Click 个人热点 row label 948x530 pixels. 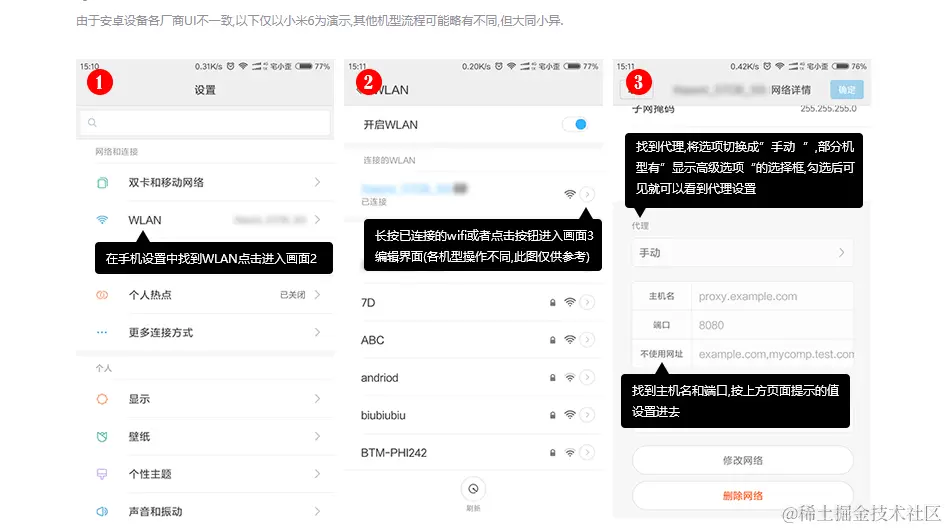[x=150, y=295]
